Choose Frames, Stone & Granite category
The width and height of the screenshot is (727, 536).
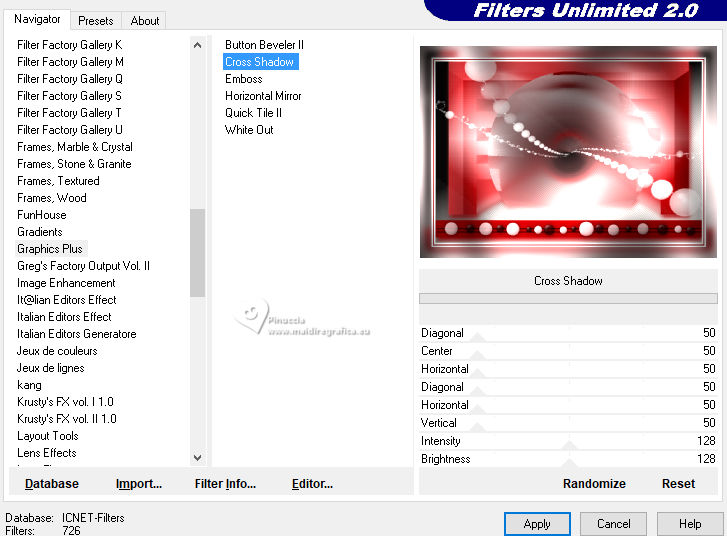pyautogui.click(x=74, y=164)
